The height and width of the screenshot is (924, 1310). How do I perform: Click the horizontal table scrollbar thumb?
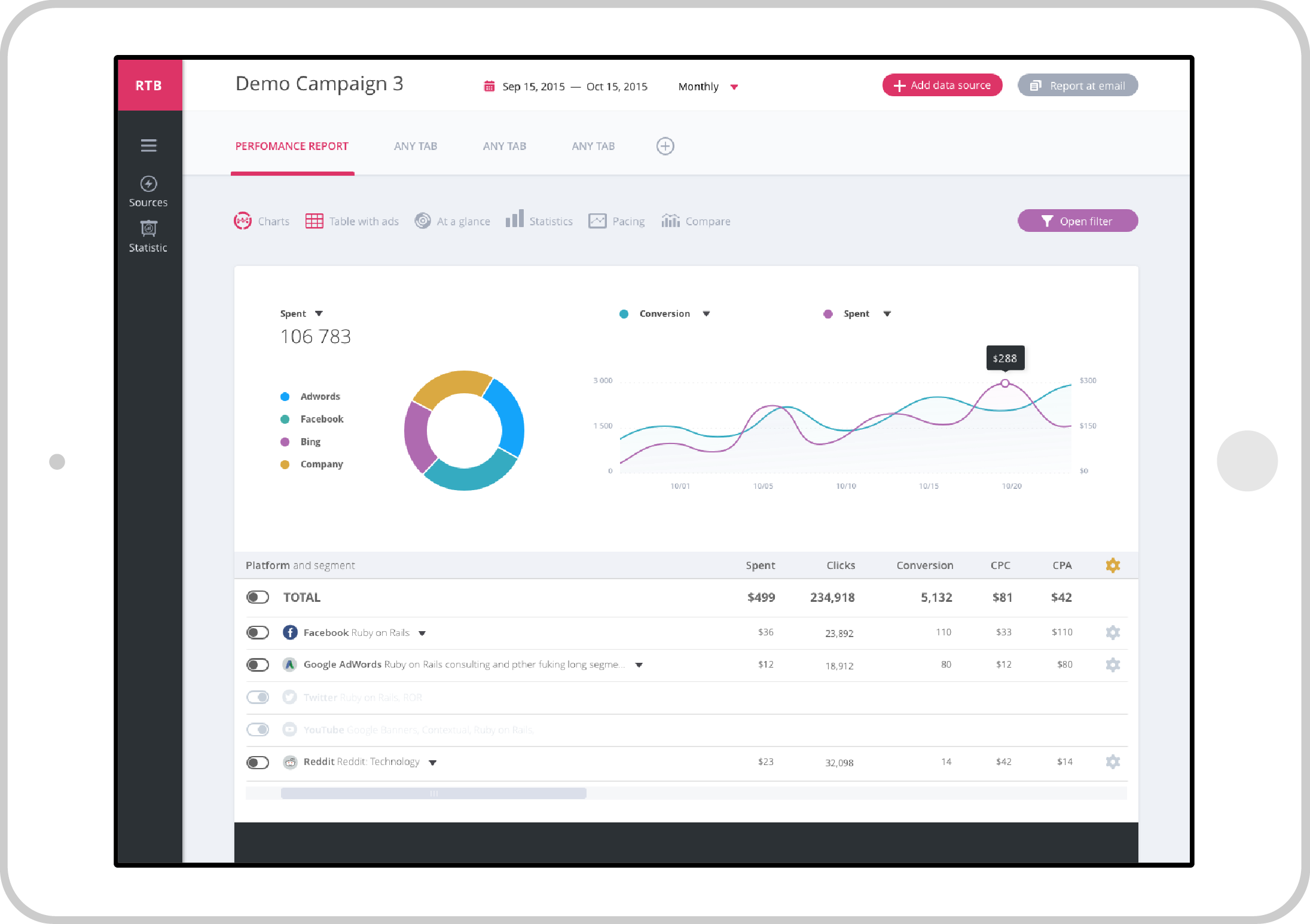pyautogui.click(x=433, y=793)
